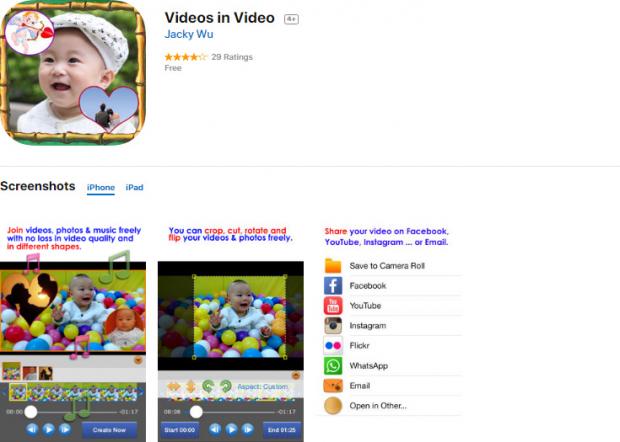Click the orange collapse arrow in first screenshot
This screenshot has height=442, width=620.
pos(138,360)
